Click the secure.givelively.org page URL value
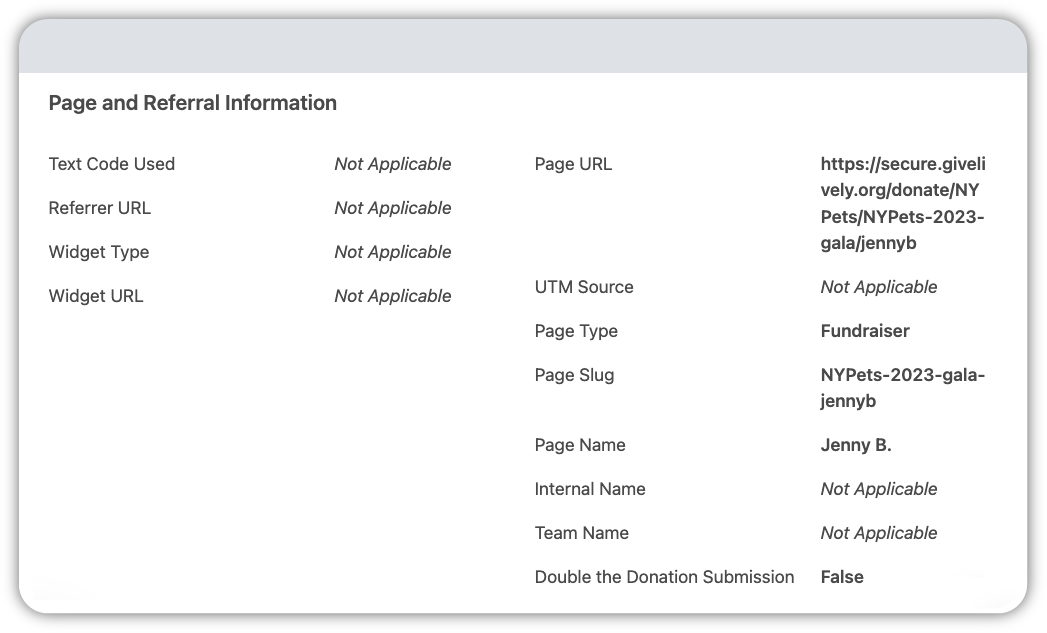 [903, 204]
